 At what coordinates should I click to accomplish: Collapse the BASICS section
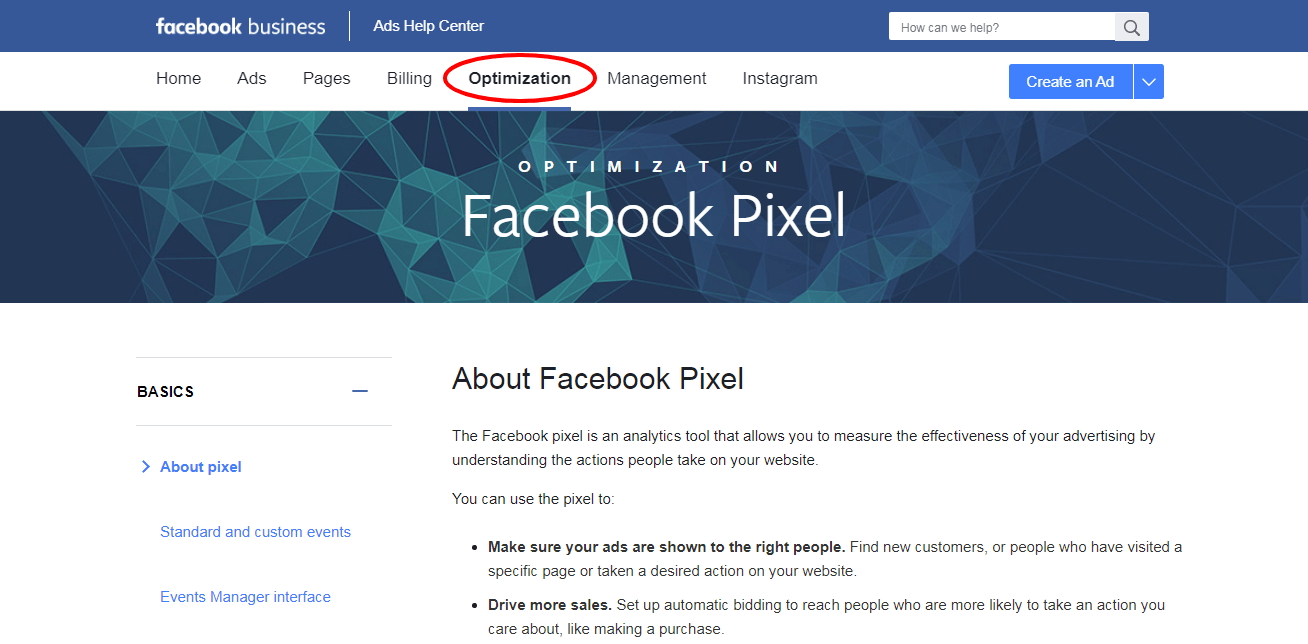(360, 391)
